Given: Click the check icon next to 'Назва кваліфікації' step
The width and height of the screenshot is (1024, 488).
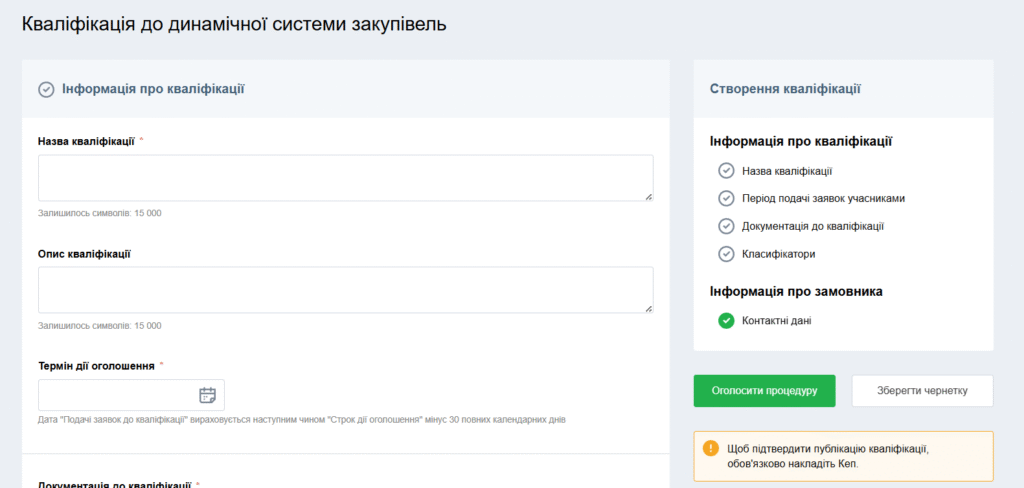Looking at the screenshot, I should [726, 171].
